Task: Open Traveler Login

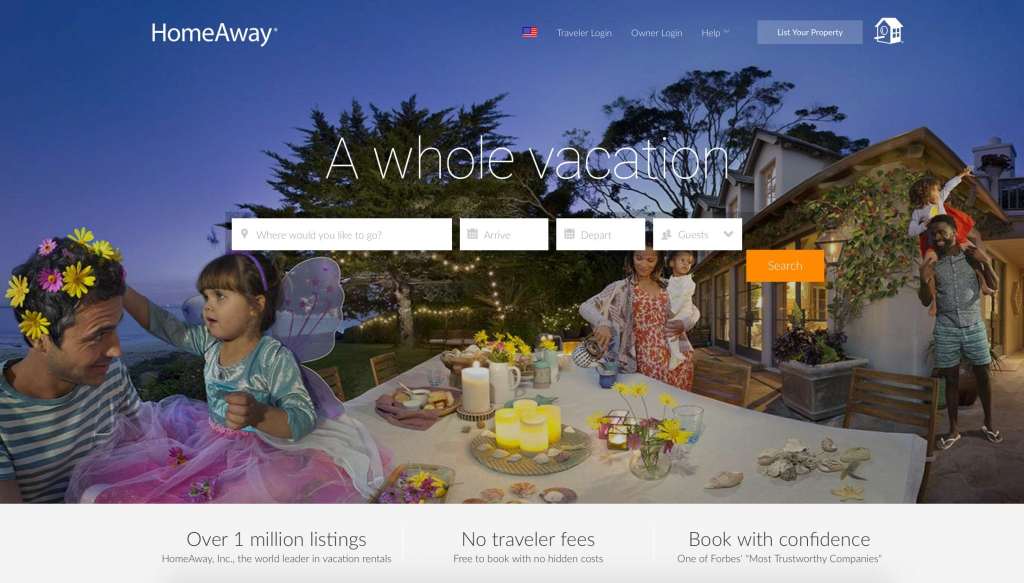Action: [x=584, y=33]
